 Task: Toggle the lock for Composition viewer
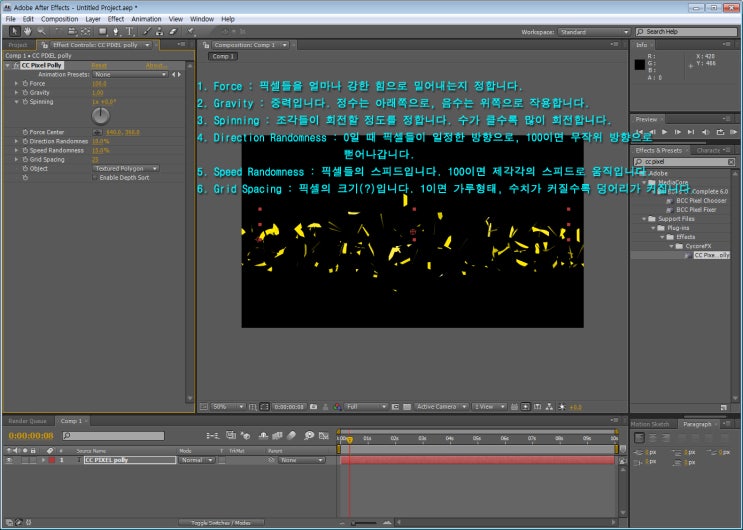(x=206, y=45)
